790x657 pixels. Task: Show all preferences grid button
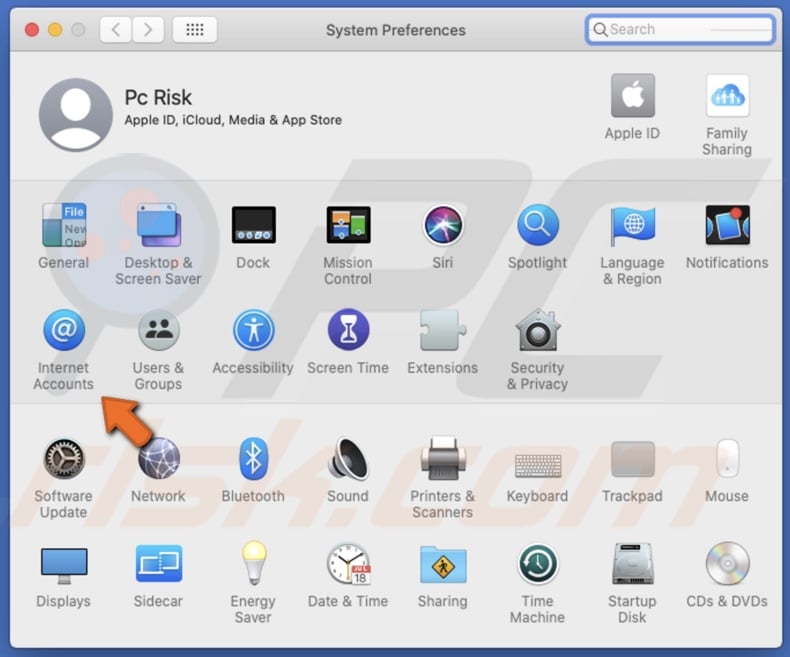195,30
